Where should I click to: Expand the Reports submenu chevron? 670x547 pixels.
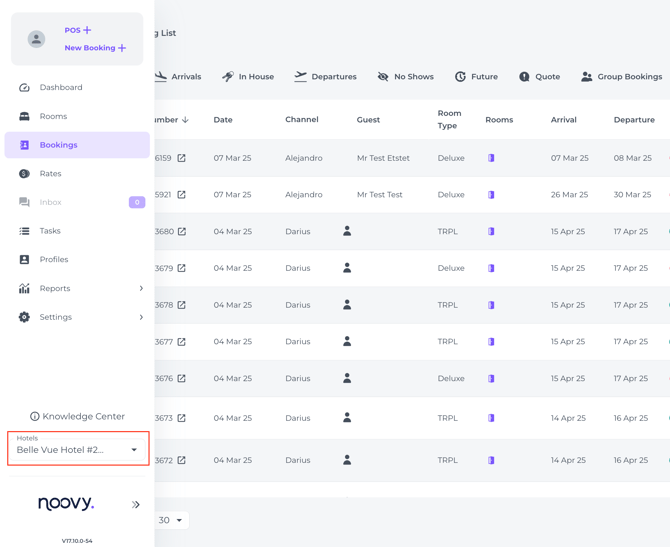pyautogui.click(x=141, y=288)
